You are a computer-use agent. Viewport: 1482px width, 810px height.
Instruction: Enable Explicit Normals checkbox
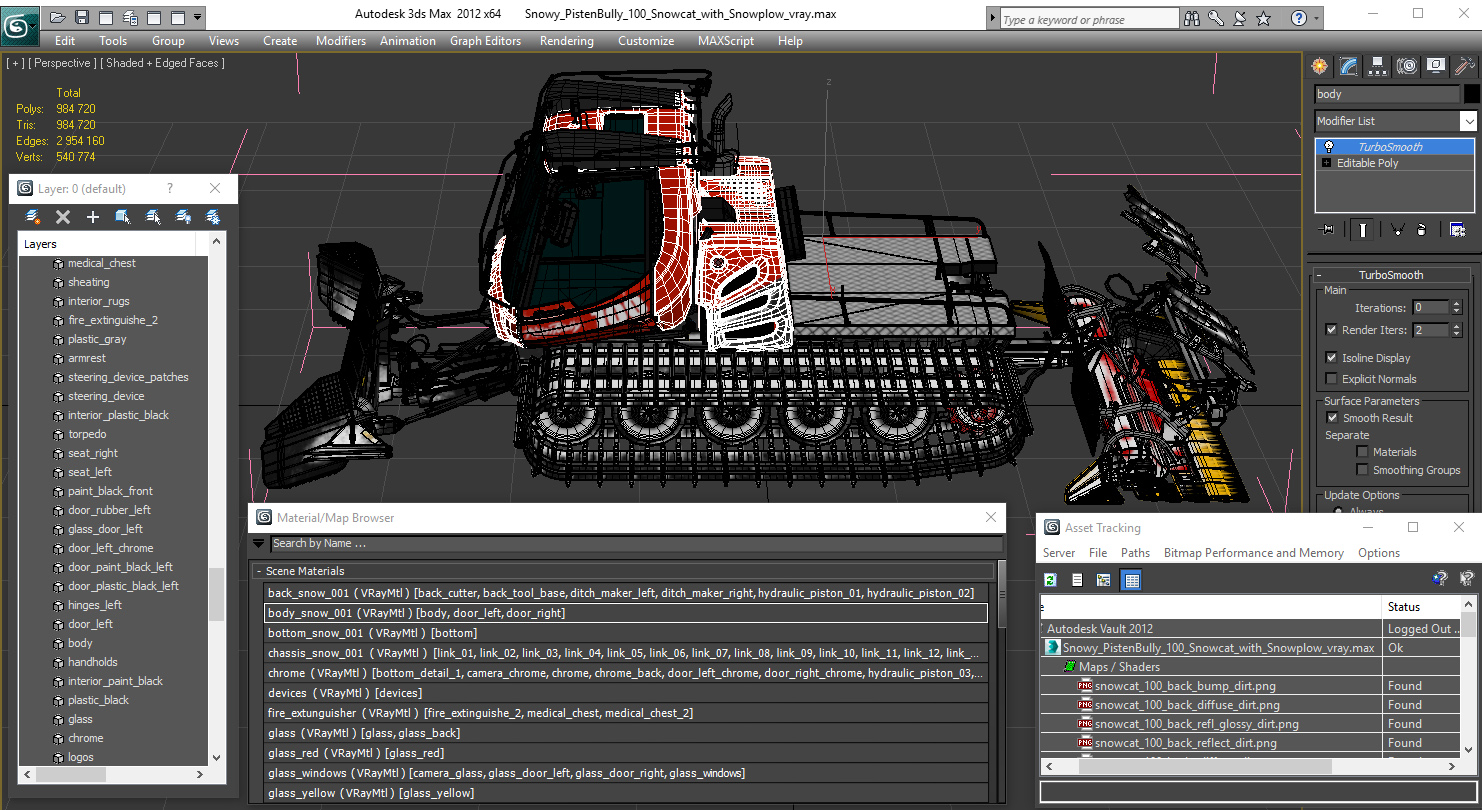pos(1331,379)
